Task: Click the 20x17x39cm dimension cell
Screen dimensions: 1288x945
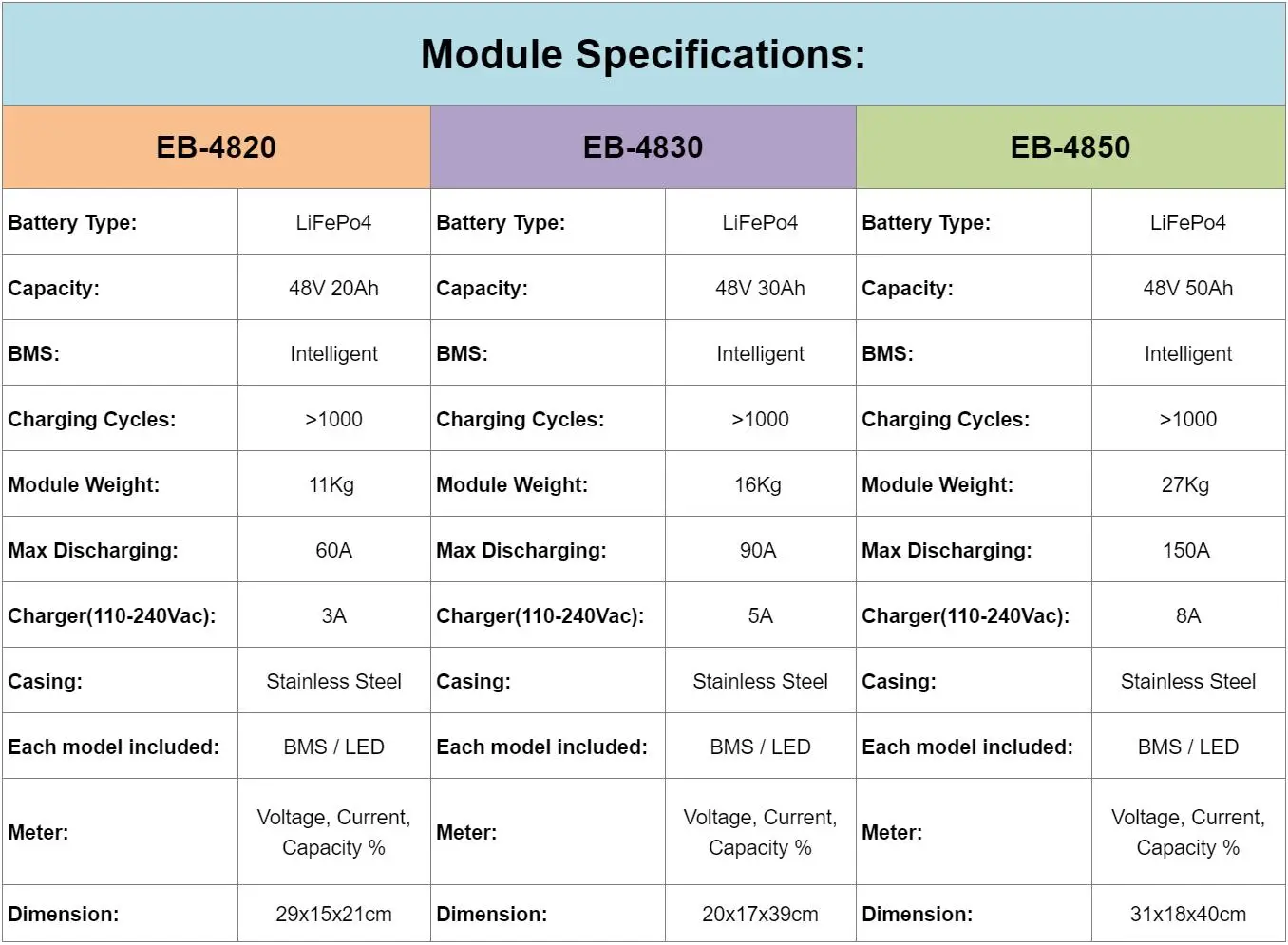Action: click(760, 914)
